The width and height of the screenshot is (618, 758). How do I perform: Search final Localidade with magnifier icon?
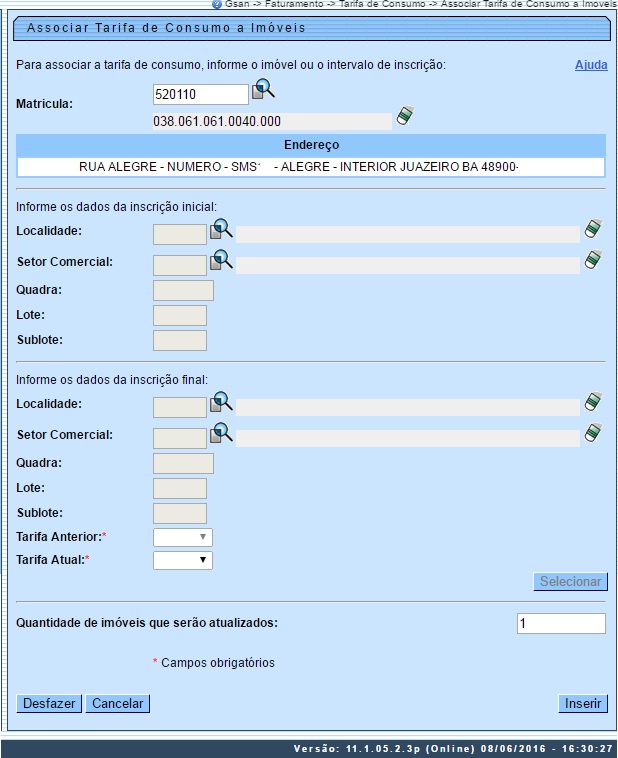pos(220,403)
